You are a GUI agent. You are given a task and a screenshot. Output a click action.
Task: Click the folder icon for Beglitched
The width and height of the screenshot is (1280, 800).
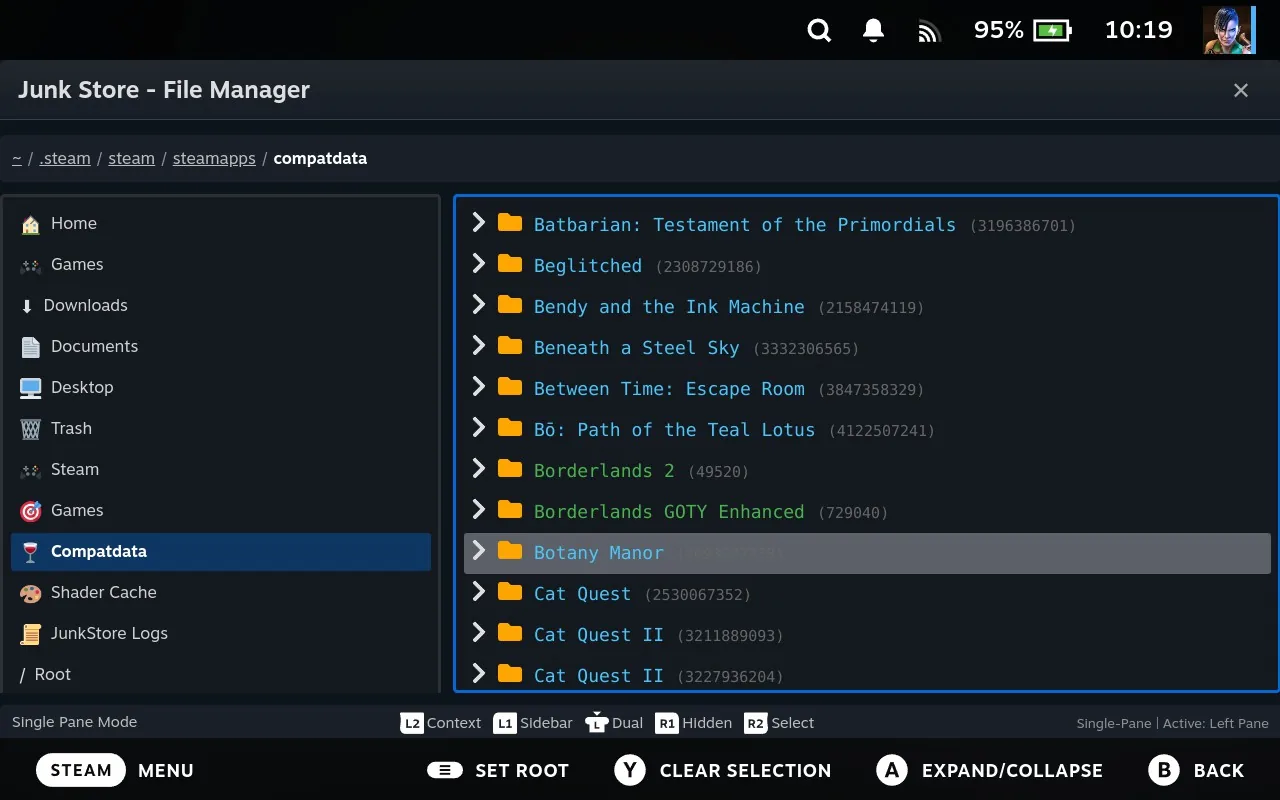[x=510, y=264]
